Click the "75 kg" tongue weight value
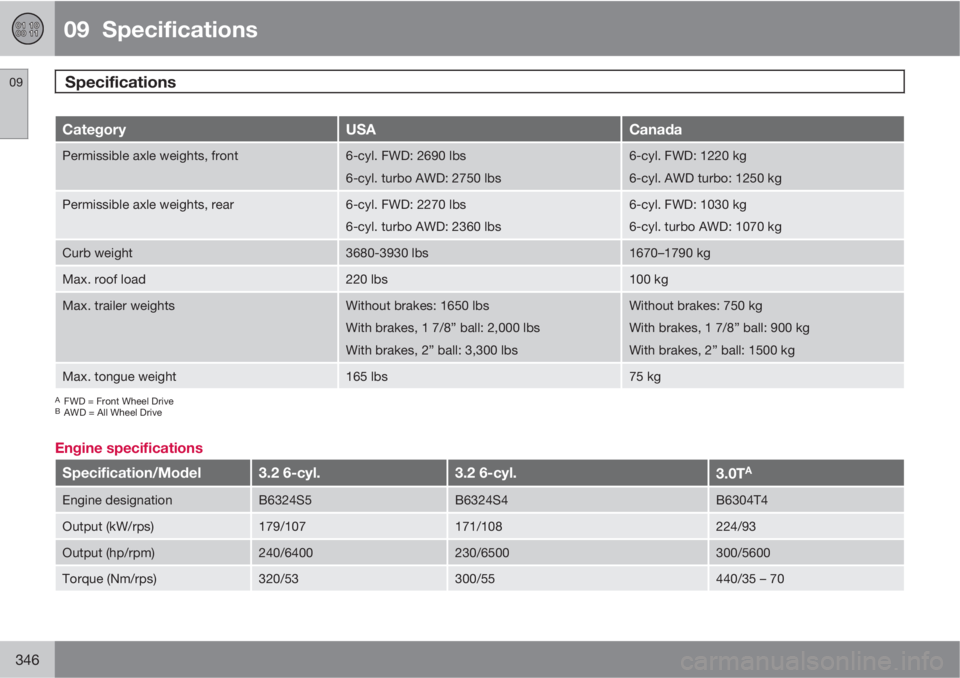The image size is (960, 678). point(645,377)
